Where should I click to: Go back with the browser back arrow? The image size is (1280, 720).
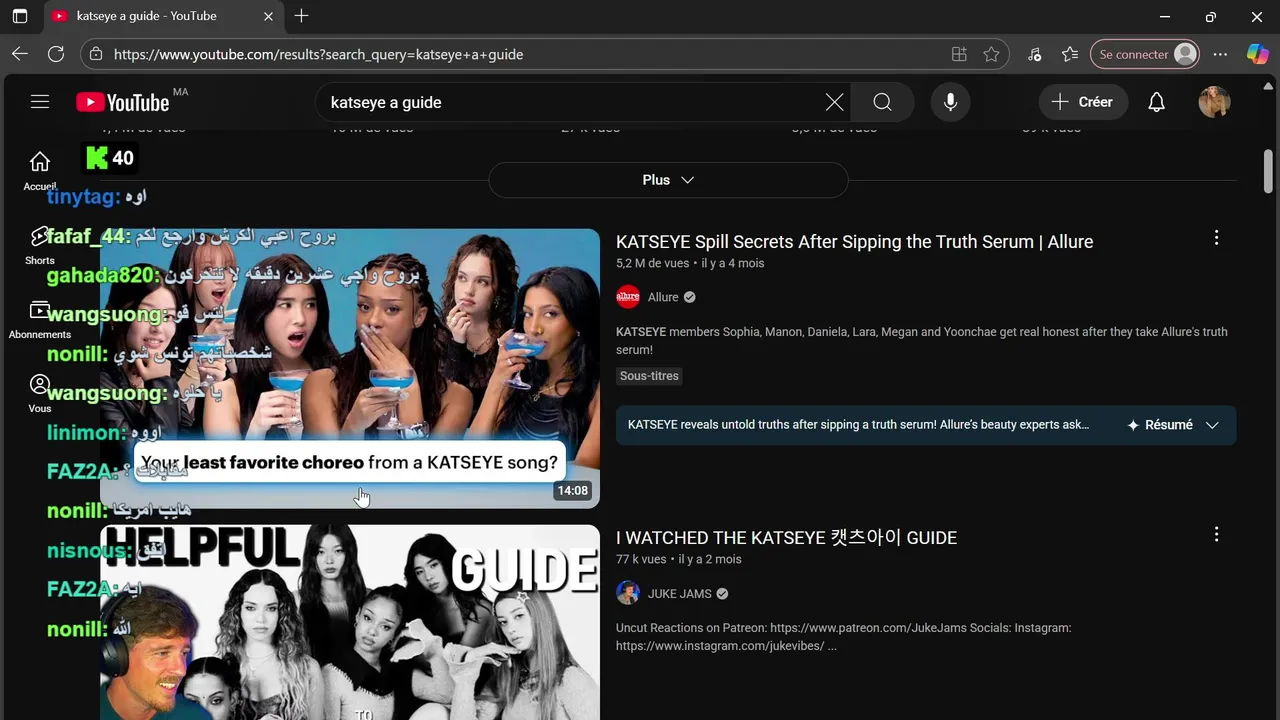click(x=20, y=54)
